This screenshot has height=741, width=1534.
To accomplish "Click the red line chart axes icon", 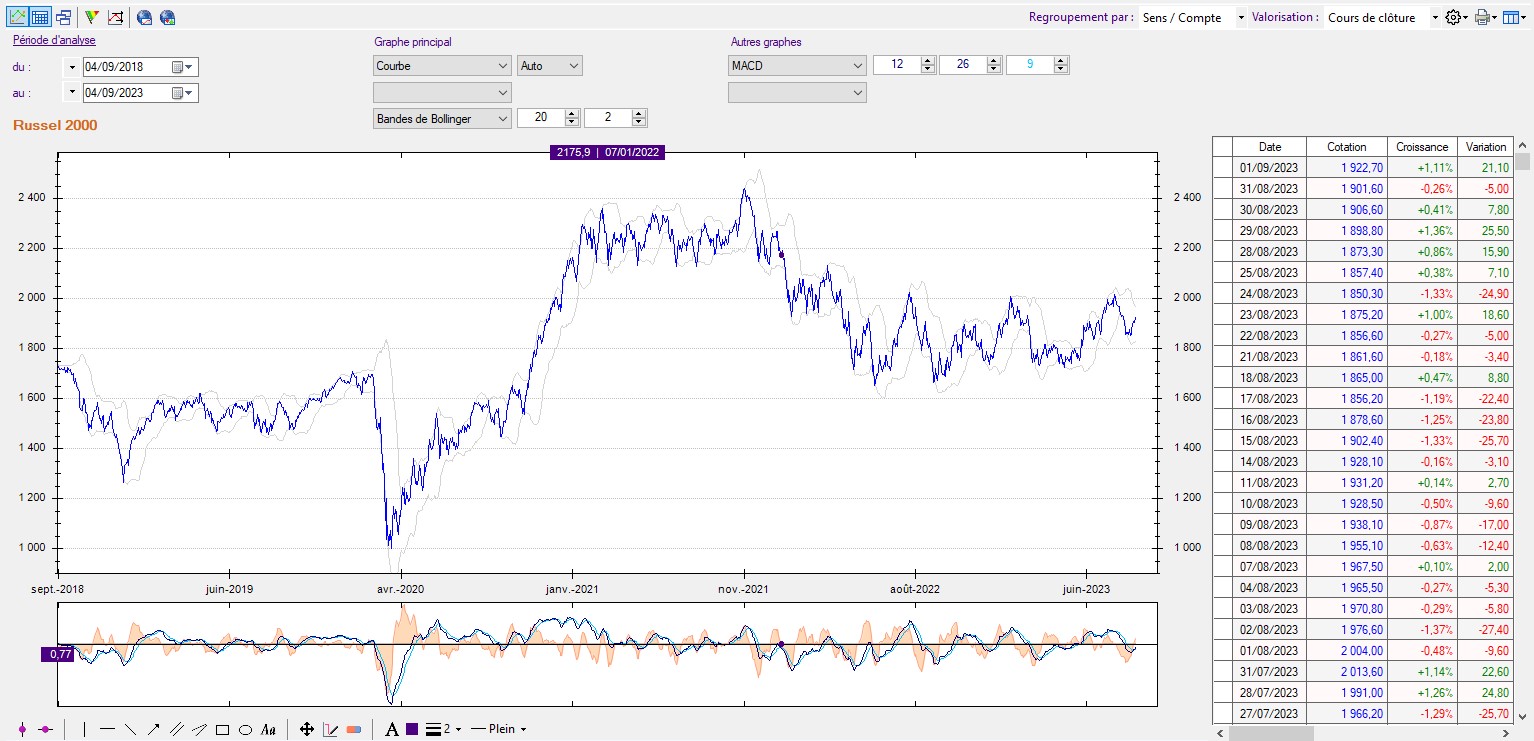I will 115,17.
